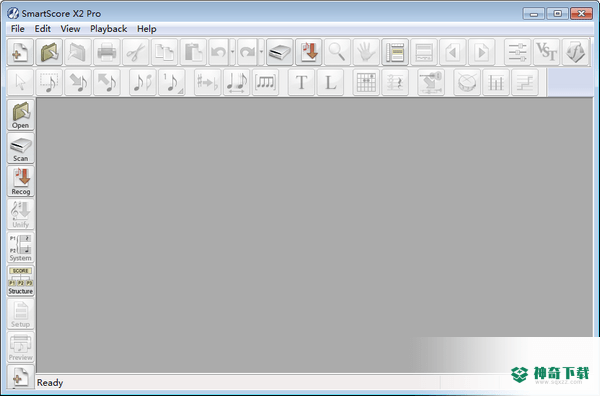This screenshot has height=396, width=600.
Task: Click the Ready status bar text
Action: coord(50,382)
